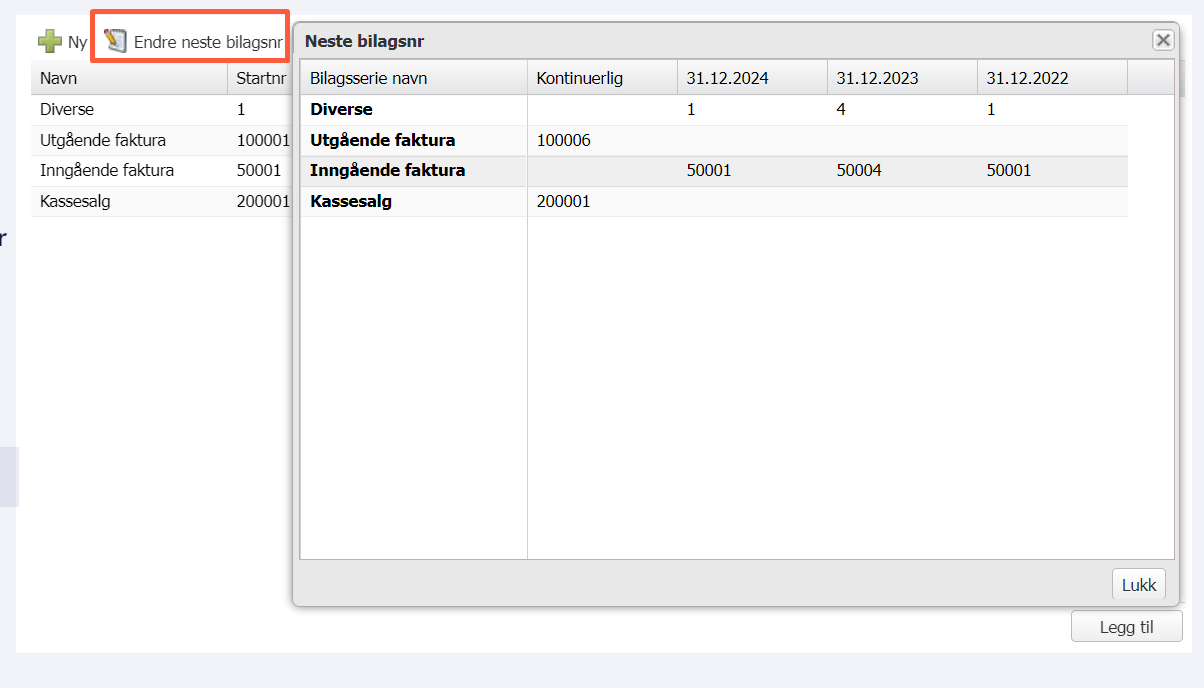Image resolution: width=1204 pixels, height=688 pixels.
Task: Select Kassesalg row in dialog table
Action: [x=350, y=201]
